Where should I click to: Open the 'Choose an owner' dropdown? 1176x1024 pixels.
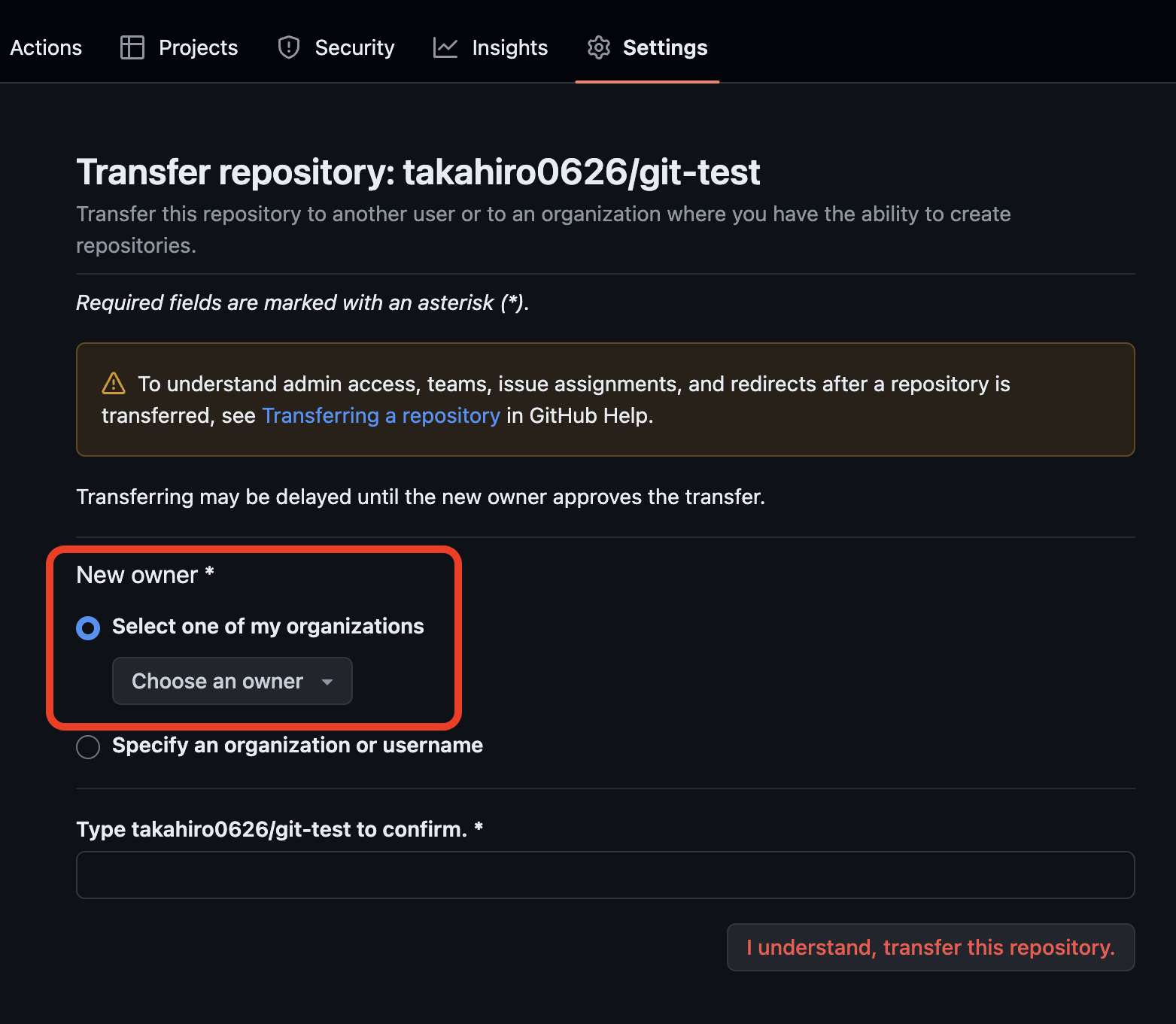pyautogui.click(x=218, y=681)
